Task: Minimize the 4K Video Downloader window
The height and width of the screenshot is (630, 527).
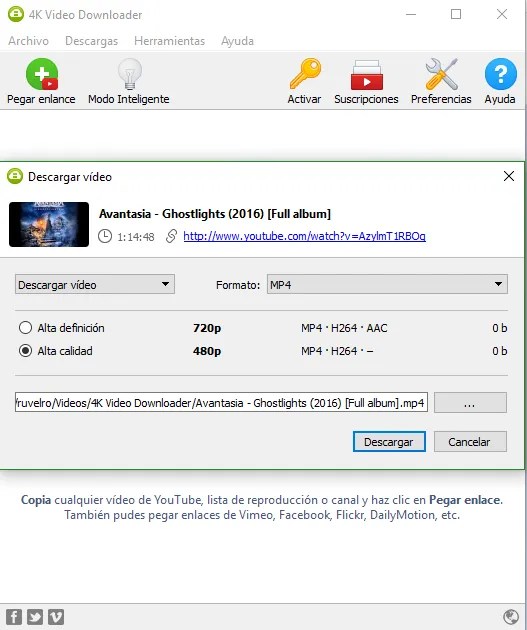Action: [x=411, y=14]
